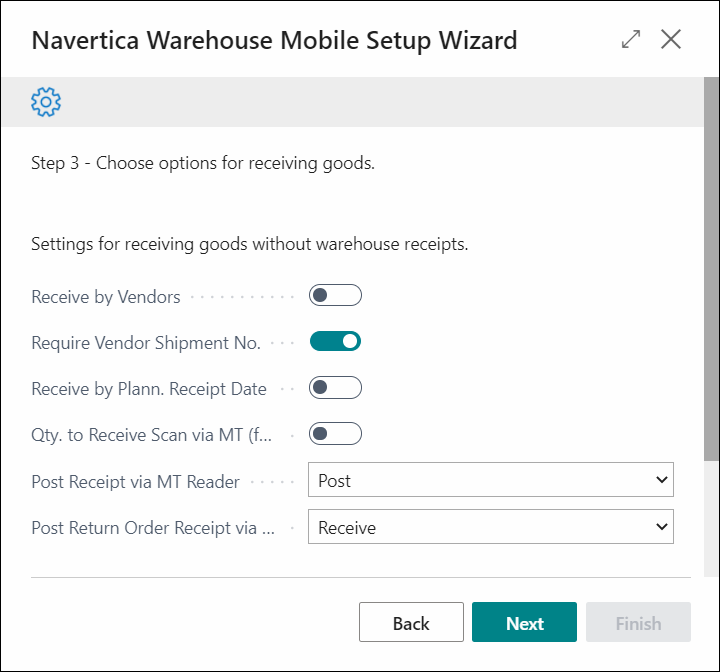Click the Navertica Warehouse Mobile Setup Wizard title
The image size is (720, 672).
[x=275, y=40]
